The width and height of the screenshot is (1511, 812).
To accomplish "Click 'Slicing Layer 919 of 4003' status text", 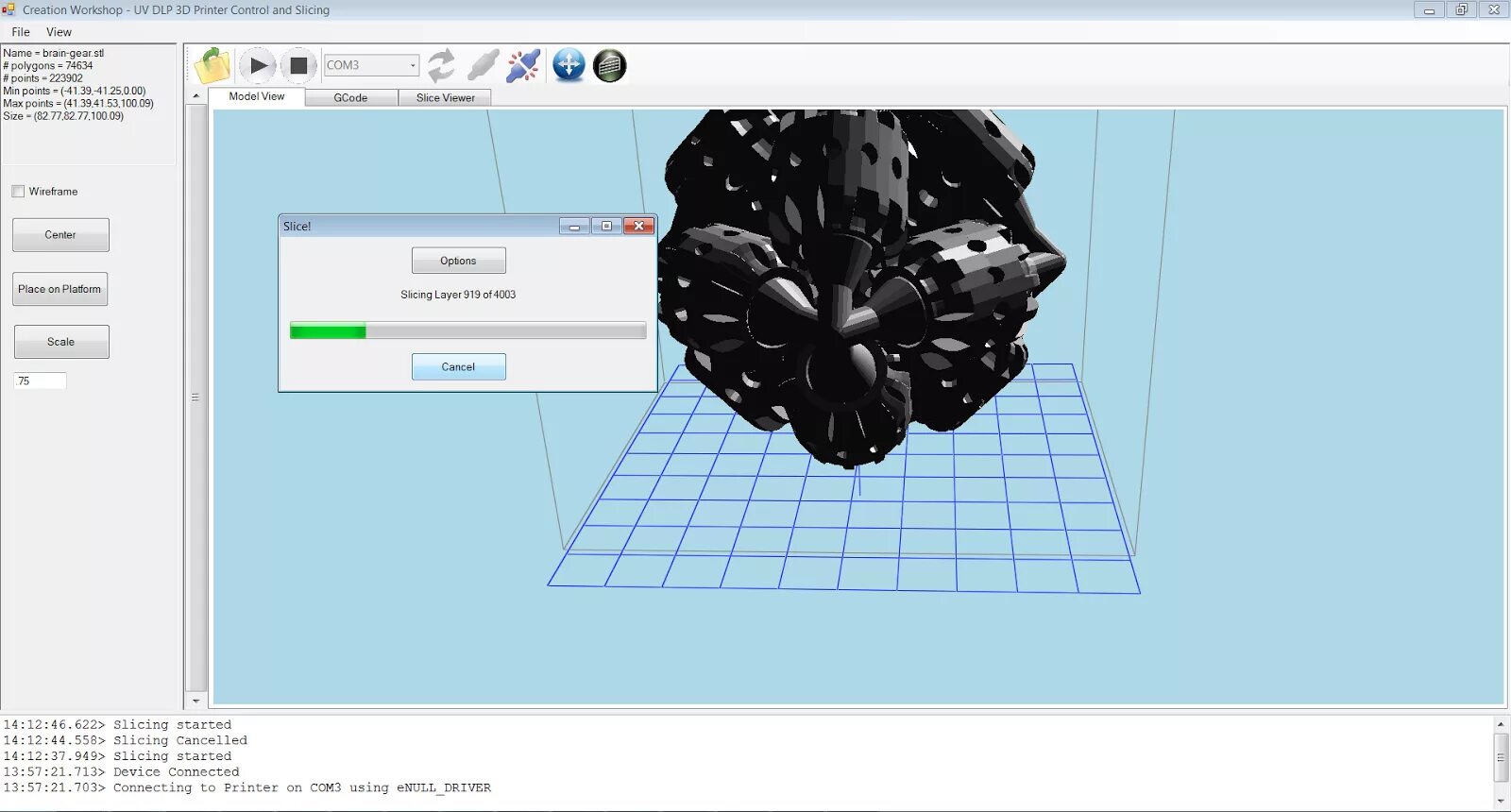I will [458, 295].
